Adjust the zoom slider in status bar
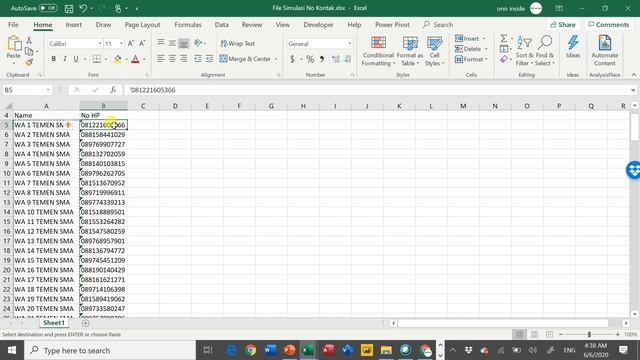 pyautogui.click(x=589, y=334)
